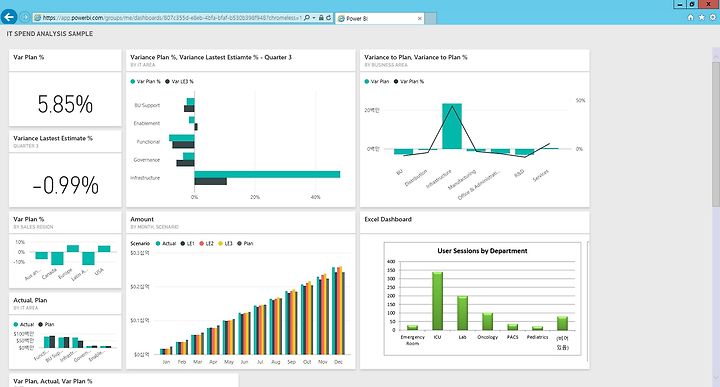
Task: Click the scroll down arrow of dashboard scrollbar
Action: coord(716,378)
